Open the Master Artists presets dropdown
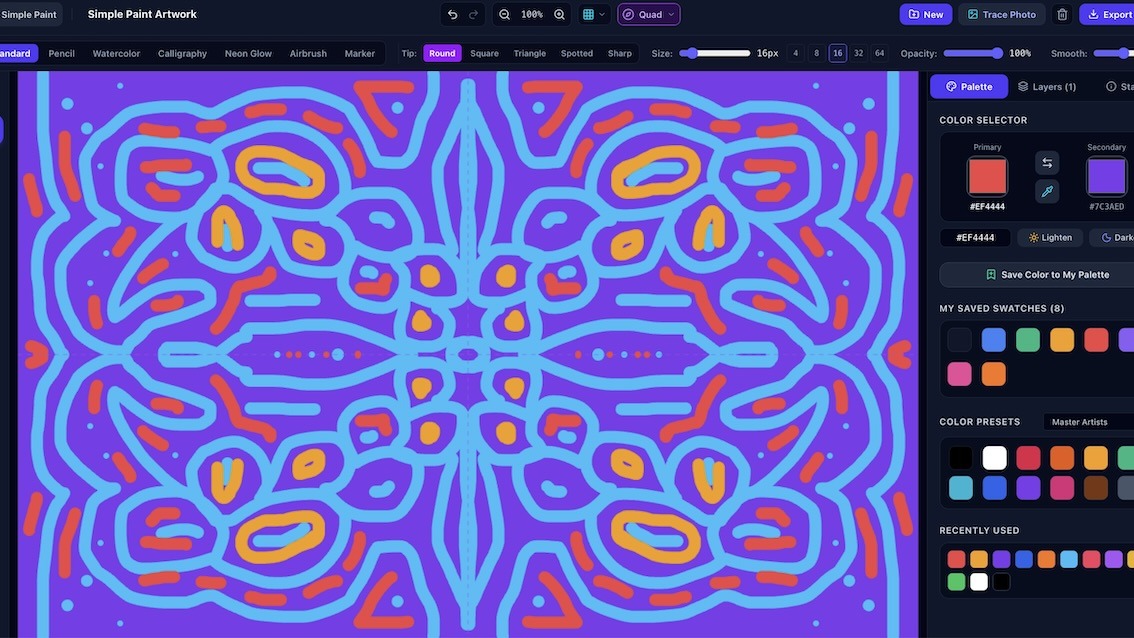Screen dimensions: 1134x638 [x=1088, y=422]
